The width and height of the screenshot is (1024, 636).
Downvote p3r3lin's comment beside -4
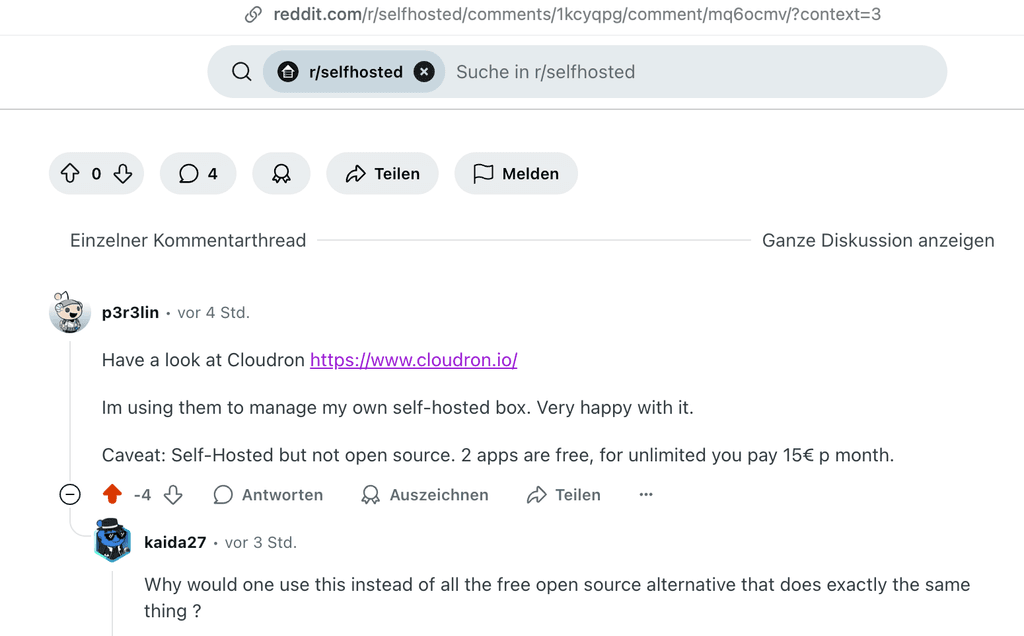(173, 495)
